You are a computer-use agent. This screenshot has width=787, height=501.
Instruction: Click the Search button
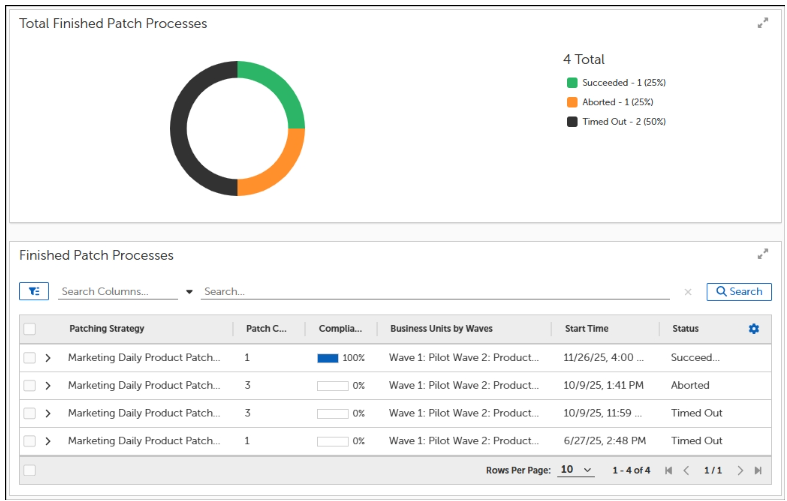coord(739,292)
